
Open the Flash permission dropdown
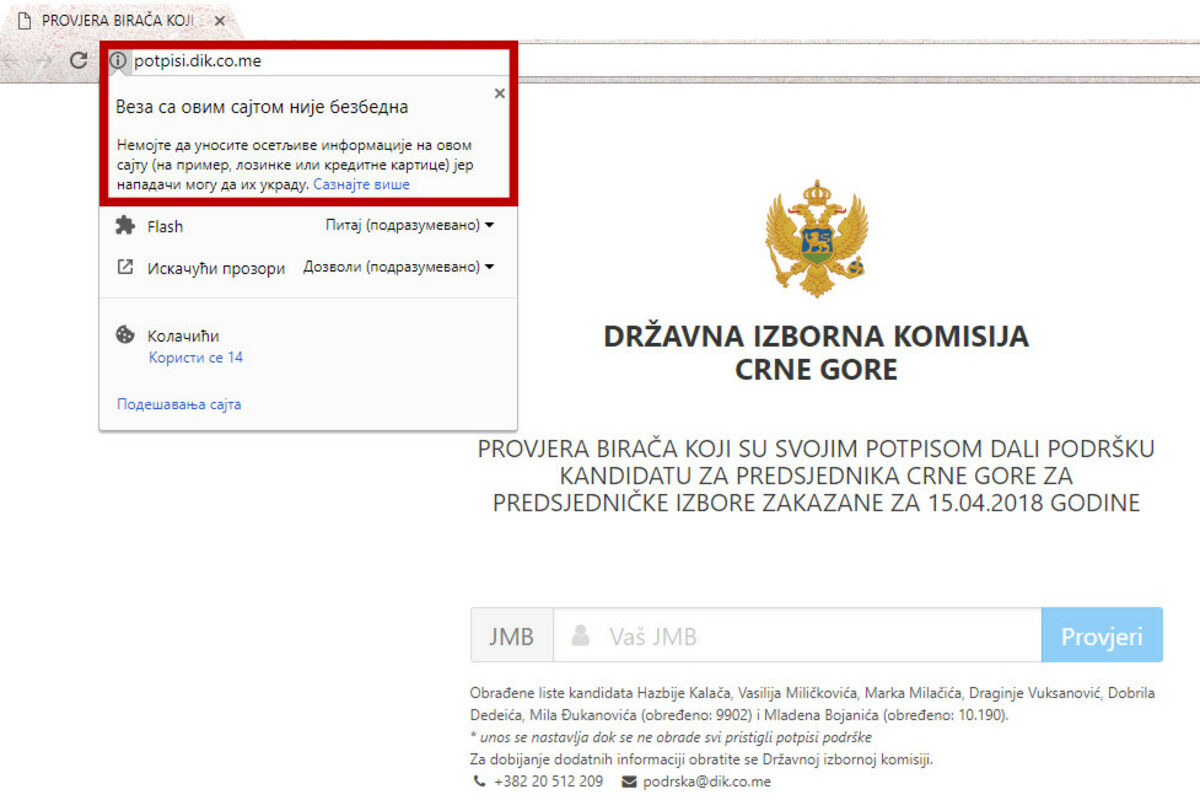pyautogui.click(x=410, y=226)
